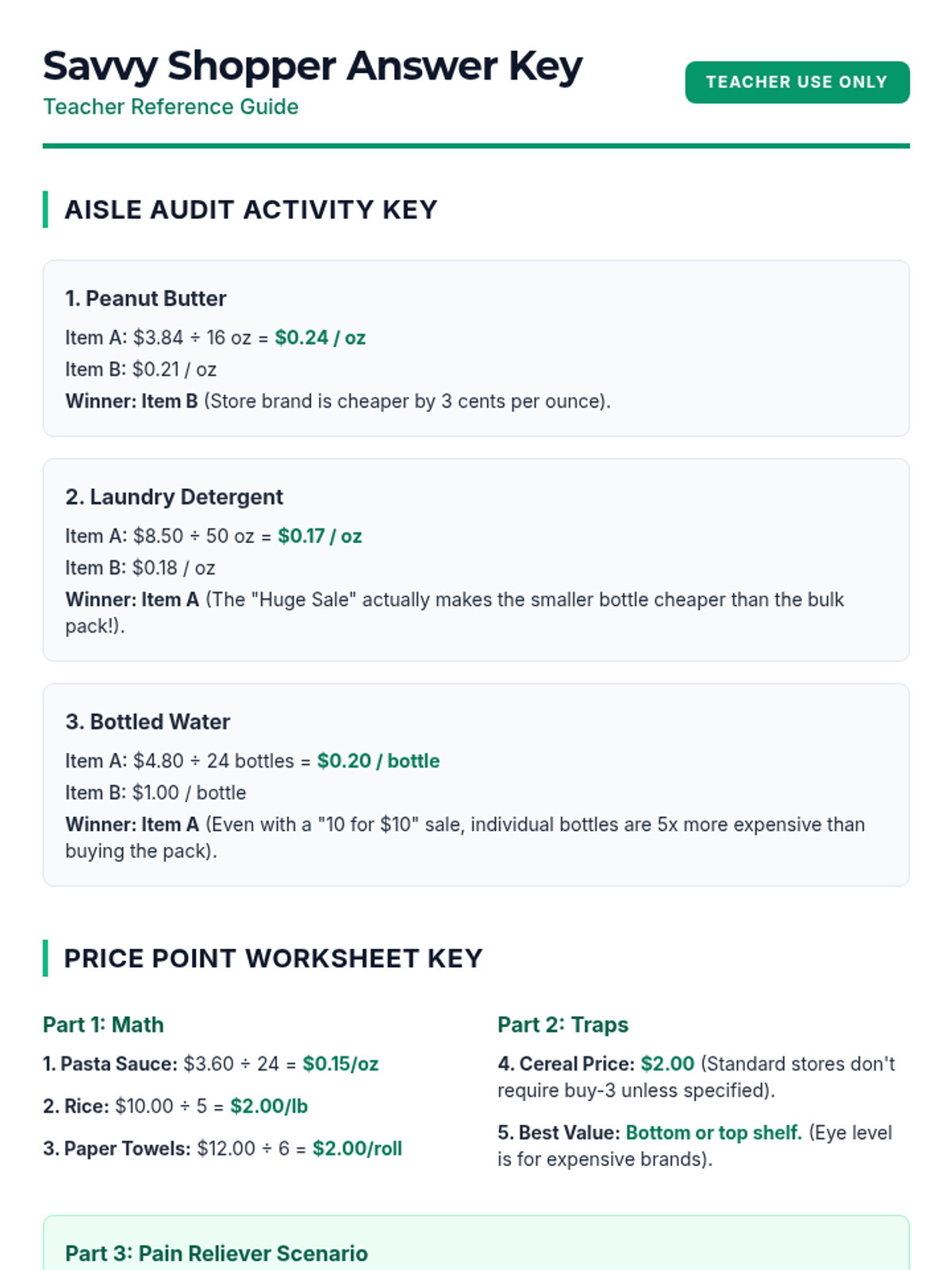Screen dimensions: 952x1270
Task: Select Item B: $0.18 / oz line
Action: tap(140, 568)
